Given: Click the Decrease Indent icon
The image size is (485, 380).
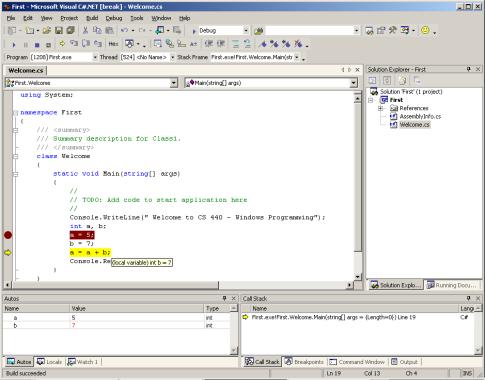Looking at the screenshot, I should click(x=209, y=44).
